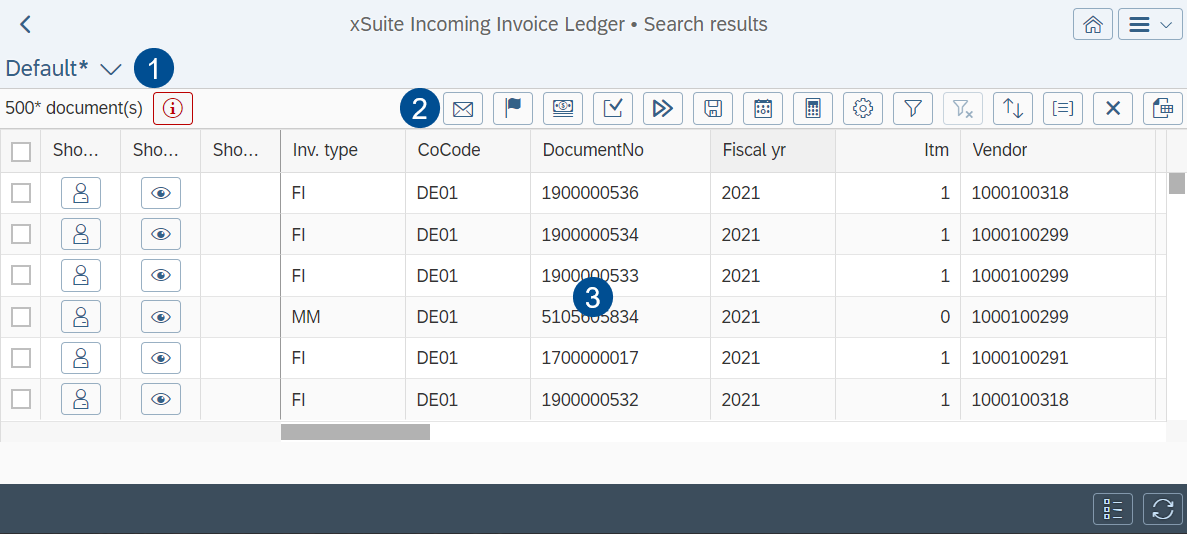Click the Vendor column header
Image resolution: width=1187 pixels, height=534 pixels.
(999, 150)
